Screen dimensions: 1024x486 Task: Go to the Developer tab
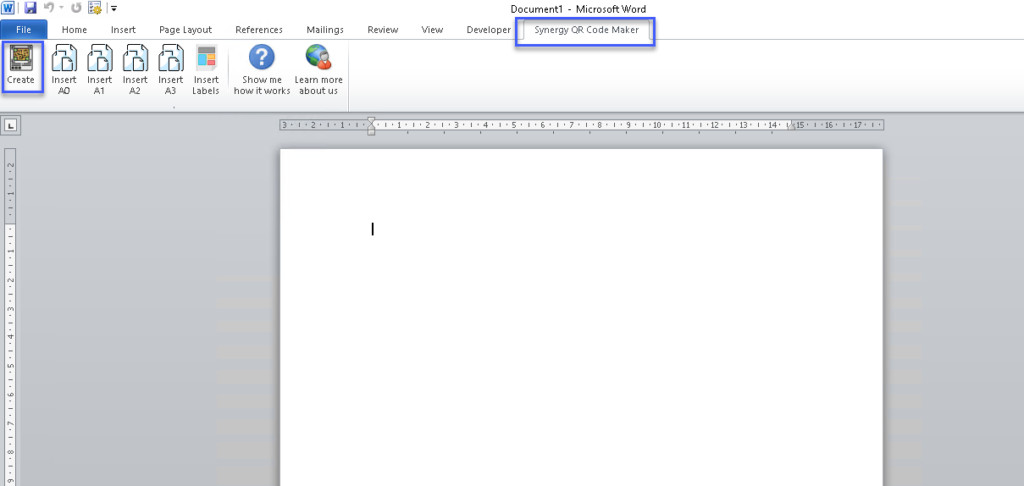coord(487,30)
